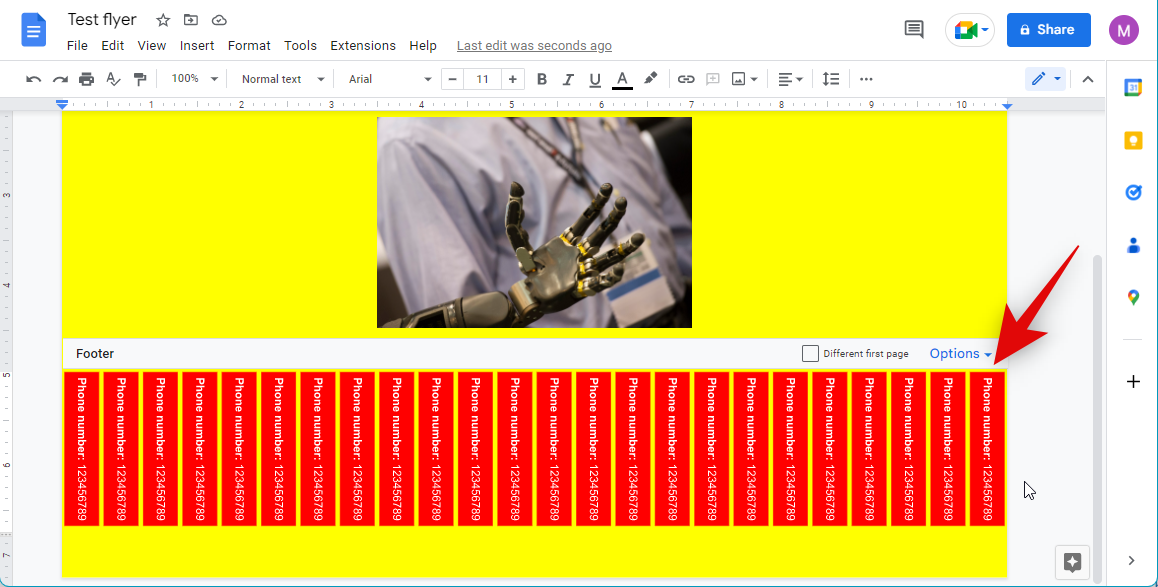Click the Explore button

(x=1073, y=562)
